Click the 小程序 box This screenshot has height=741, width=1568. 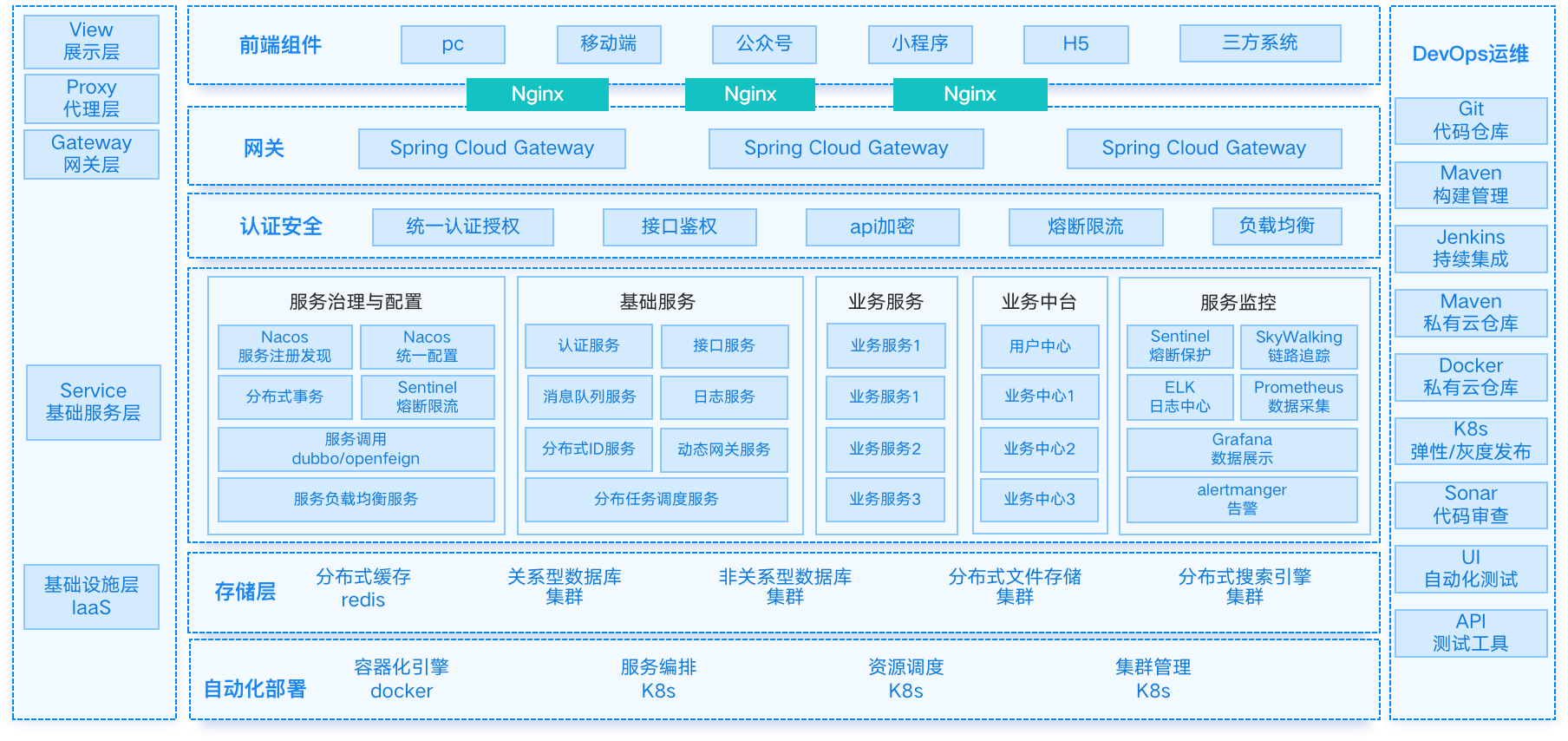(x=920, y=44)
